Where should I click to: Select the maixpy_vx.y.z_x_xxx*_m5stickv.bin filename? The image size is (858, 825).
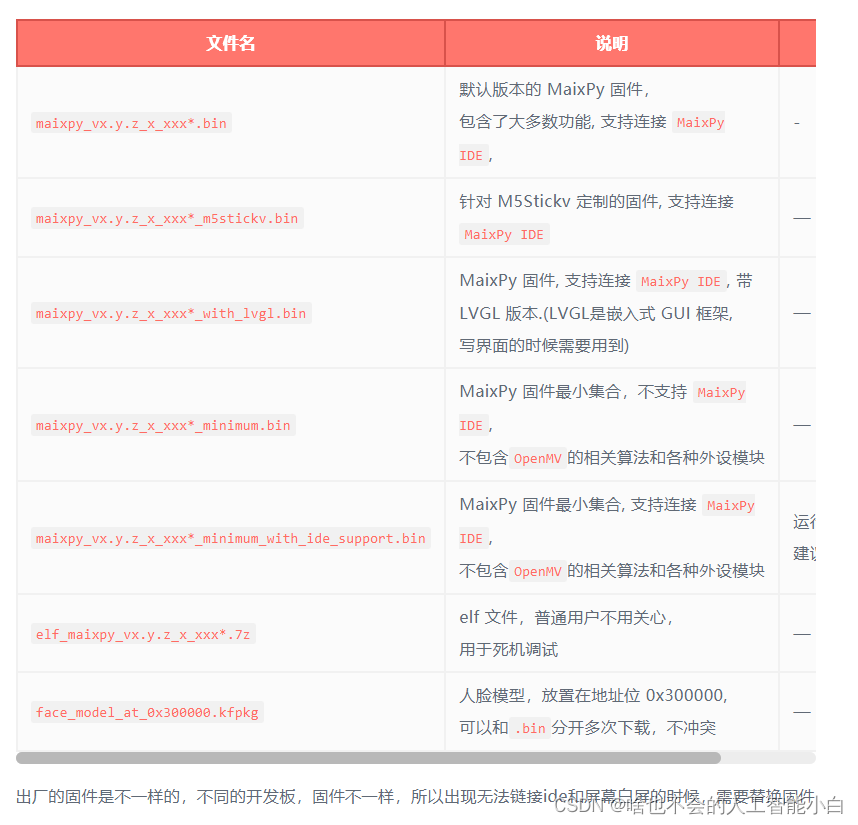click(x=167, y=218)
